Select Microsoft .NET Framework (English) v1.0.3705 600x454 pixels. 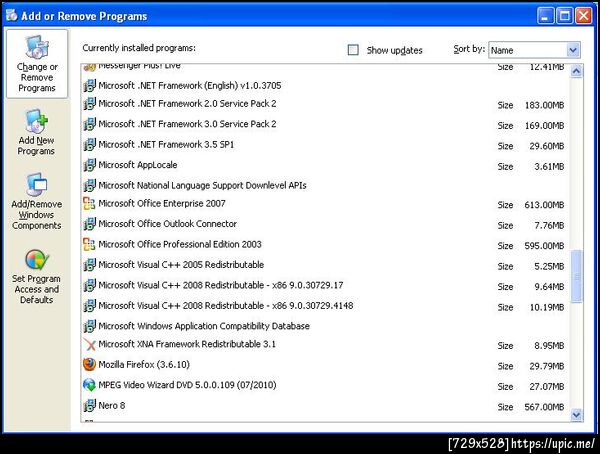click(x=190, y=85)
